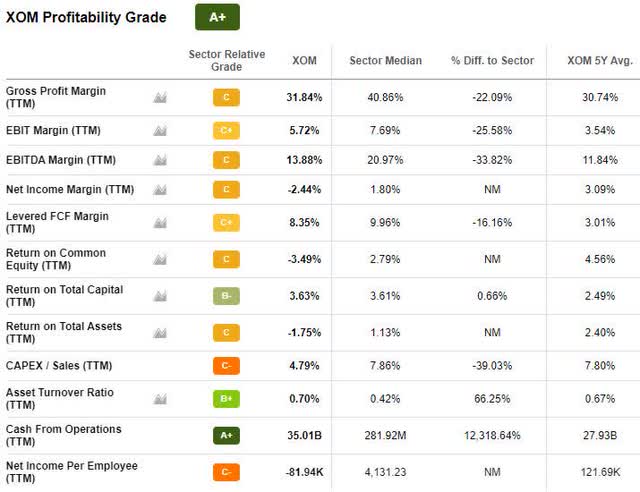This screenshot has height=492, width=640.
Task: Click the Sector Relative Grade column header
Action: click(227, 60)
